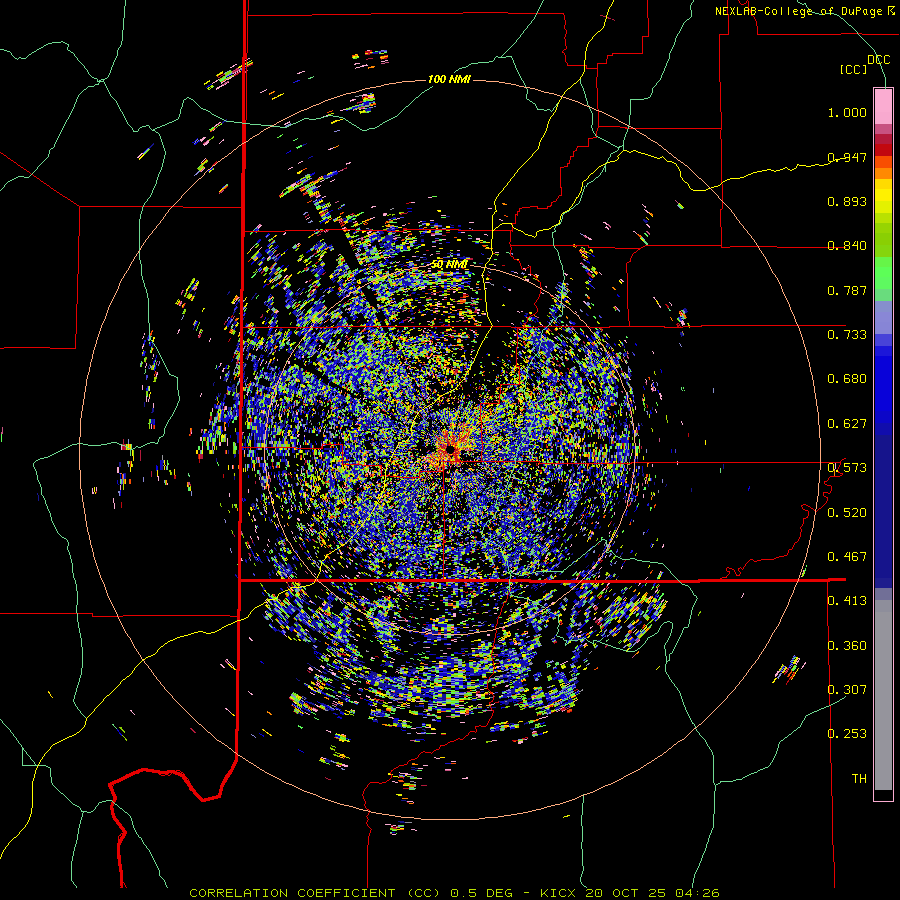Screen dimensions: 900x900
Task: Click the DCC product label above legend
Action: [878, 60]
